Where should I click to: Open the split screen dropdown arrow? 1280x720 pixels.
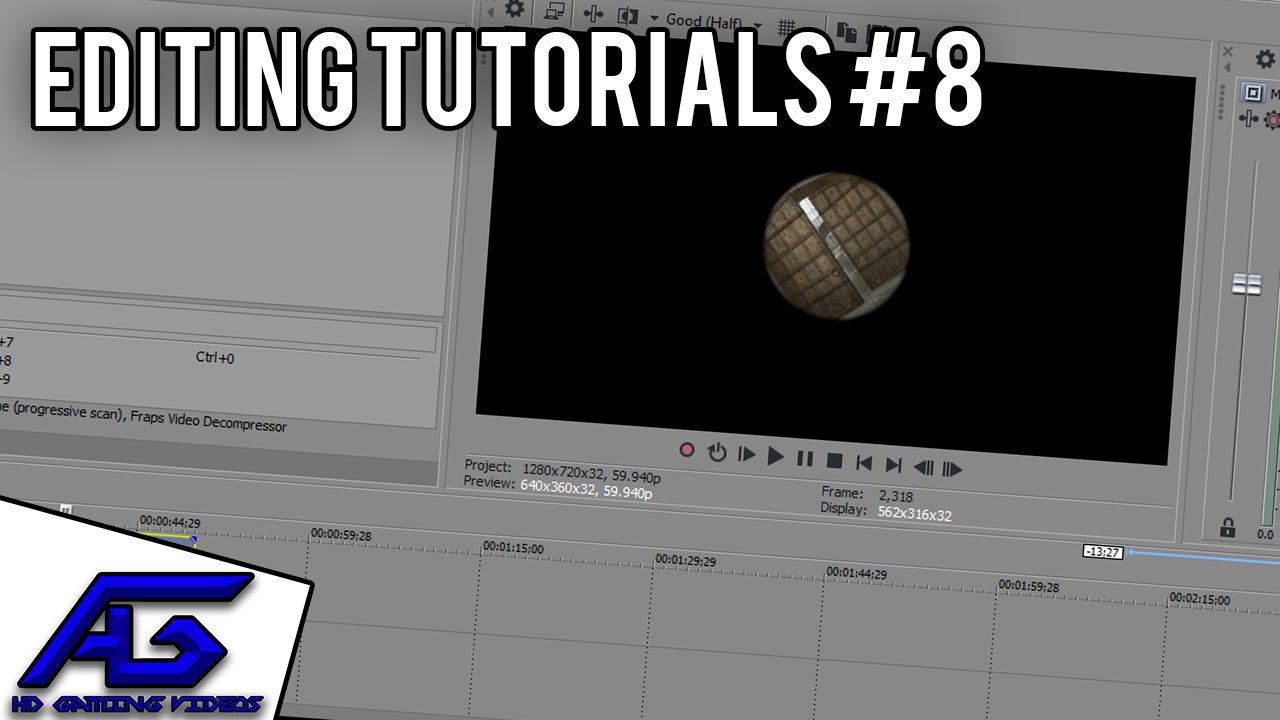point(654,19)
